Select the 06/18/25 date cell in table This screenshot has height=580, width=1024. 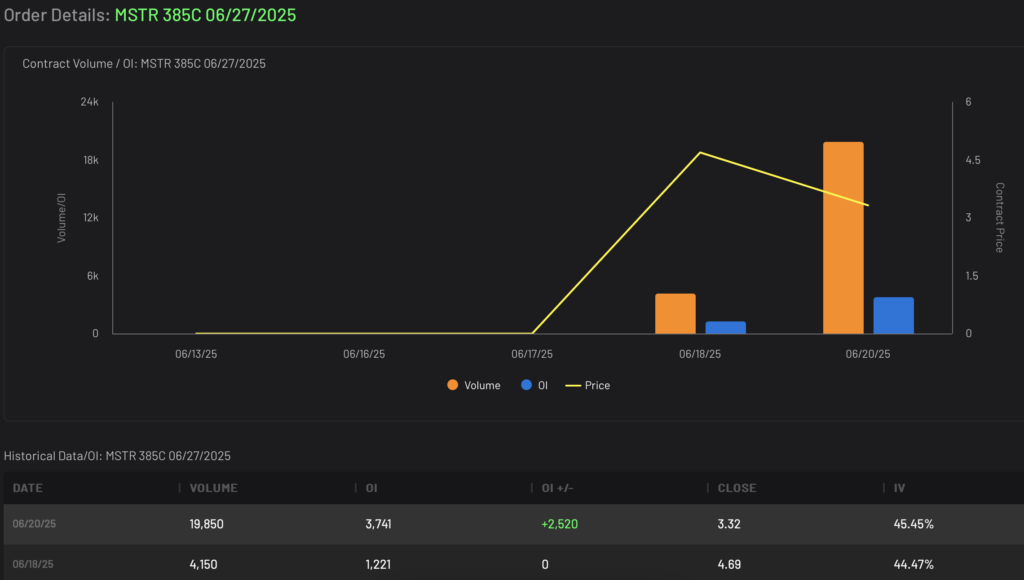coord(33,564)
